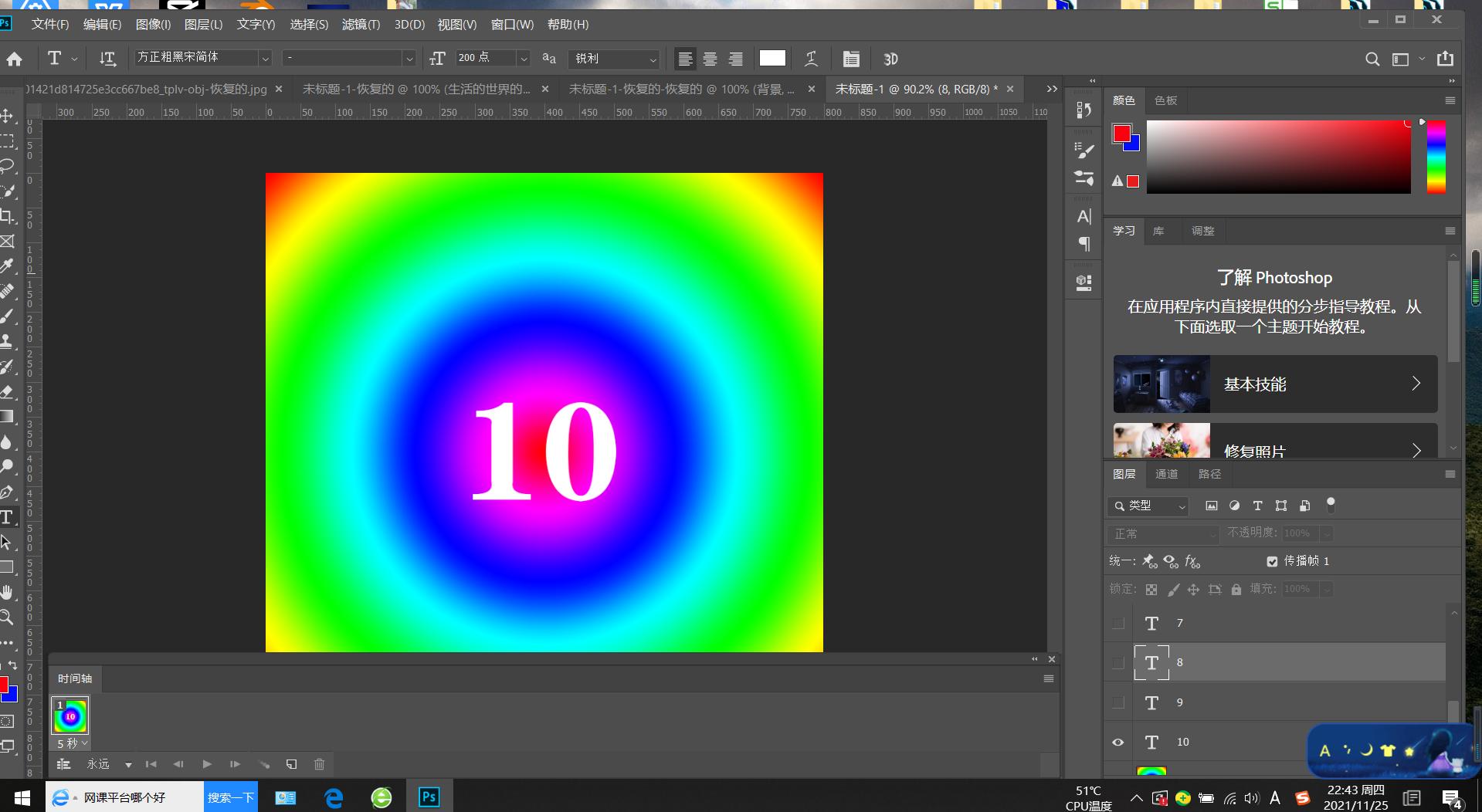Open Windows Start menu
The height and width of the screenshot is (812, 1482).
(22, 797)
